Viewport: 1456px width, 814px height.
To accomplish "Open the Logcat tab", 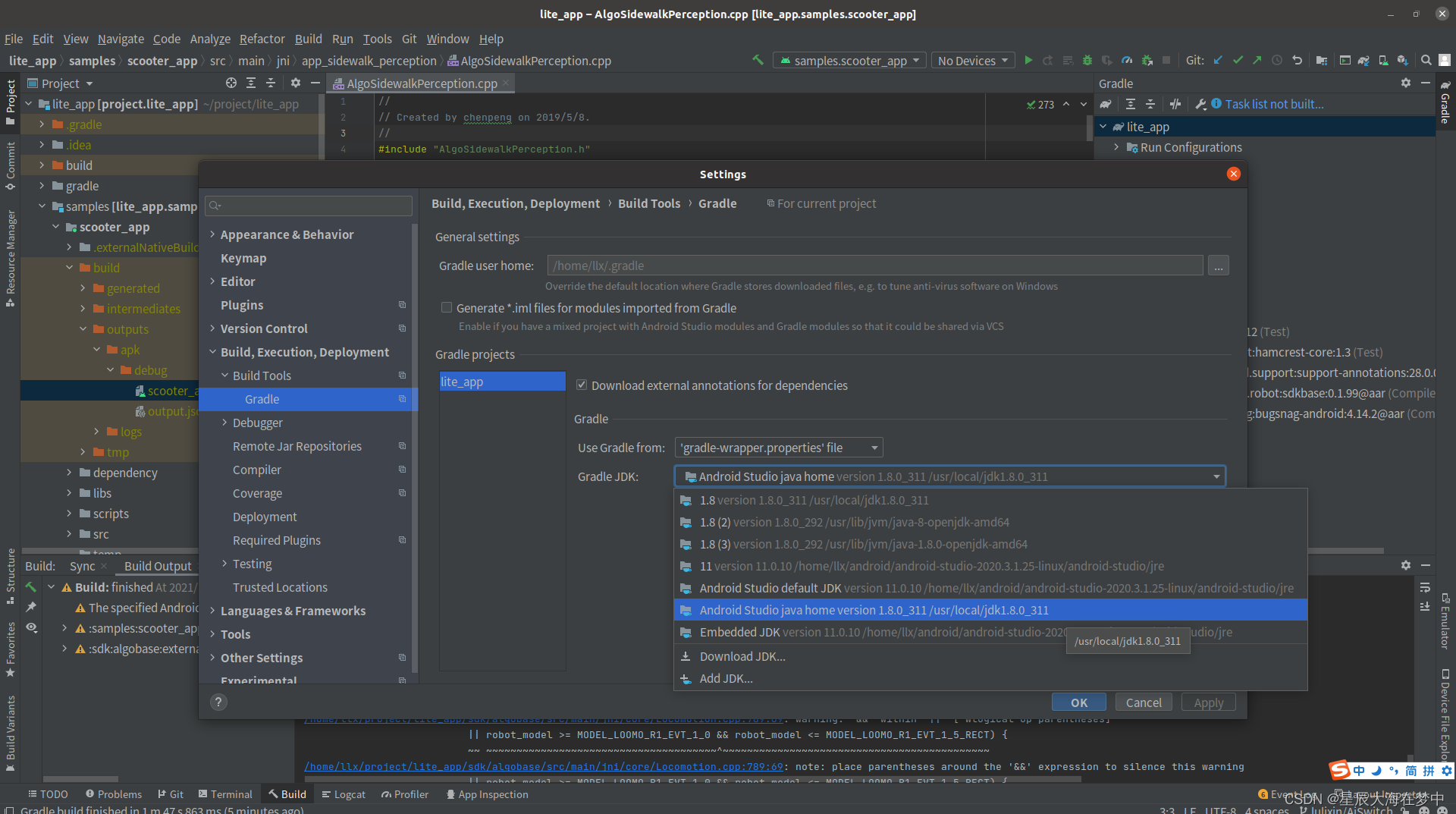I will pyautogui.click(x=344, y=794).
